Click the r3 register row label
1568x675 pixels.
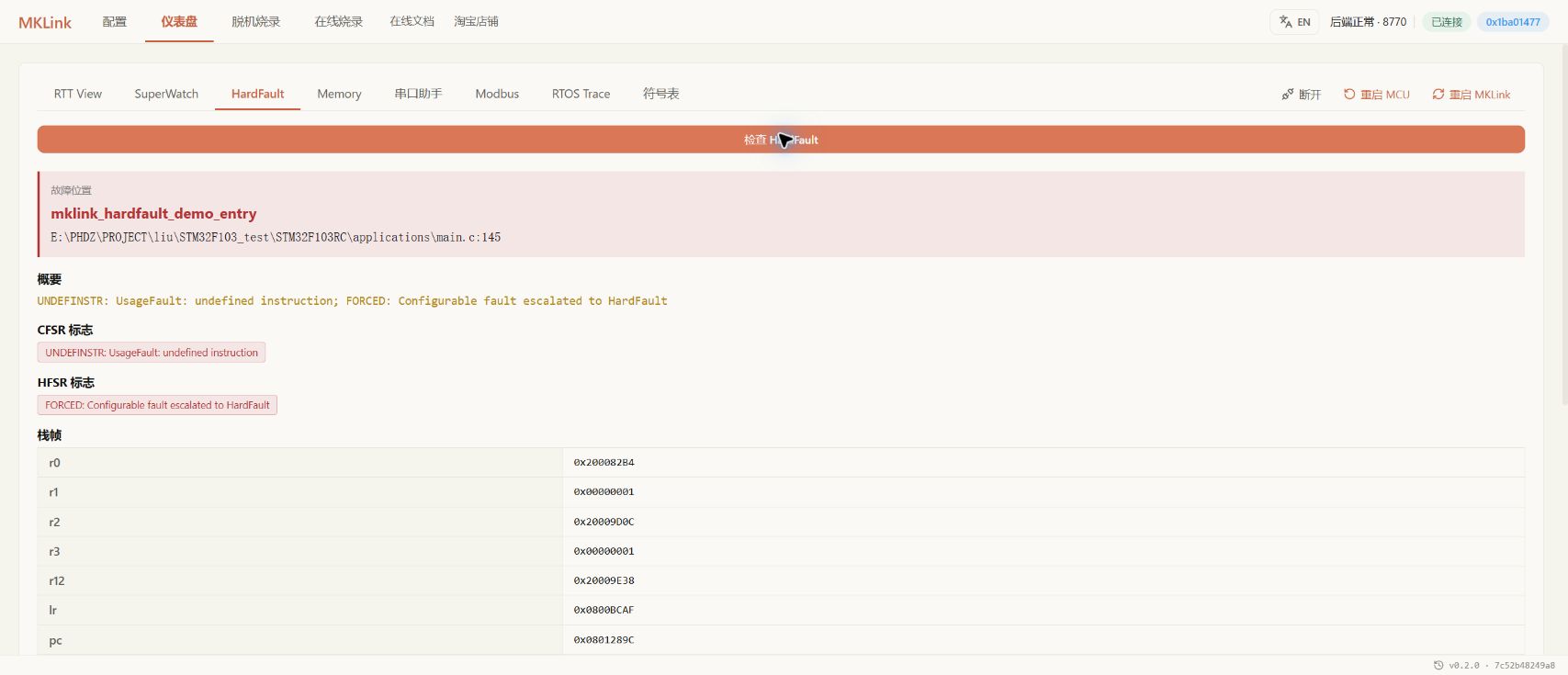(x=54, y=551)
